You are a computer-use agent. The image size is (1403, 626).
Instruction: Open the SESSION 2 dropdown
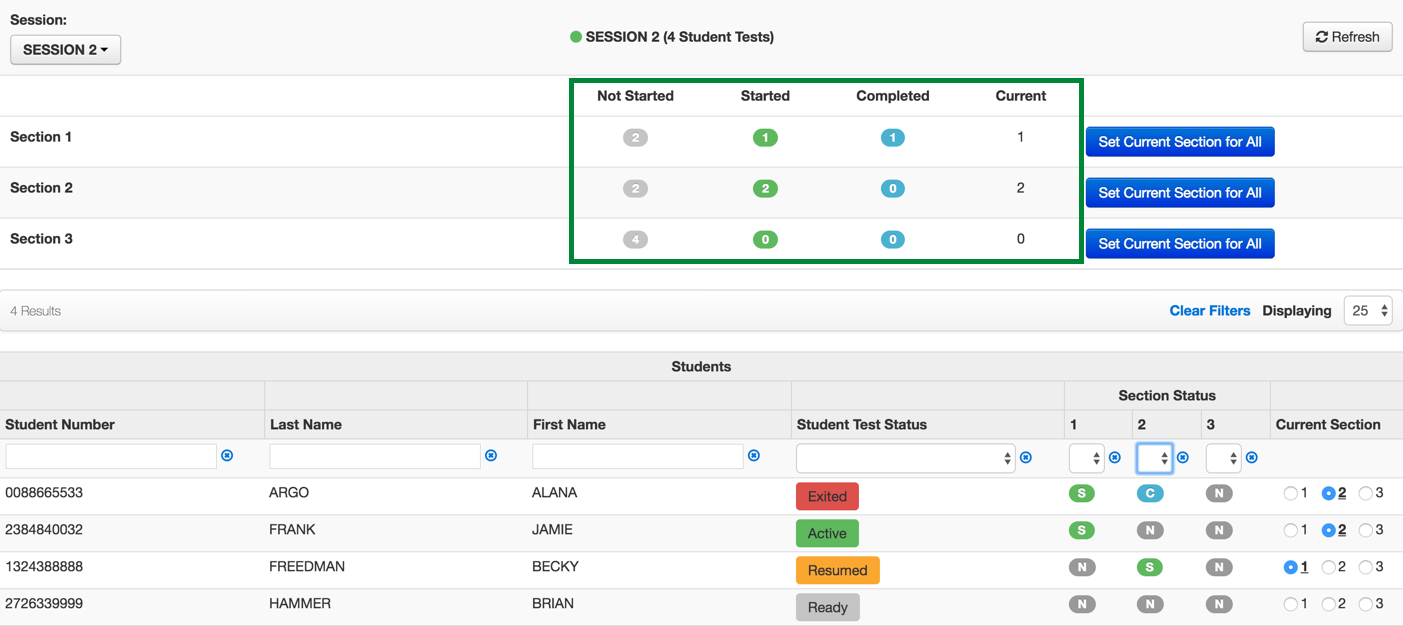tap(65, 50)
